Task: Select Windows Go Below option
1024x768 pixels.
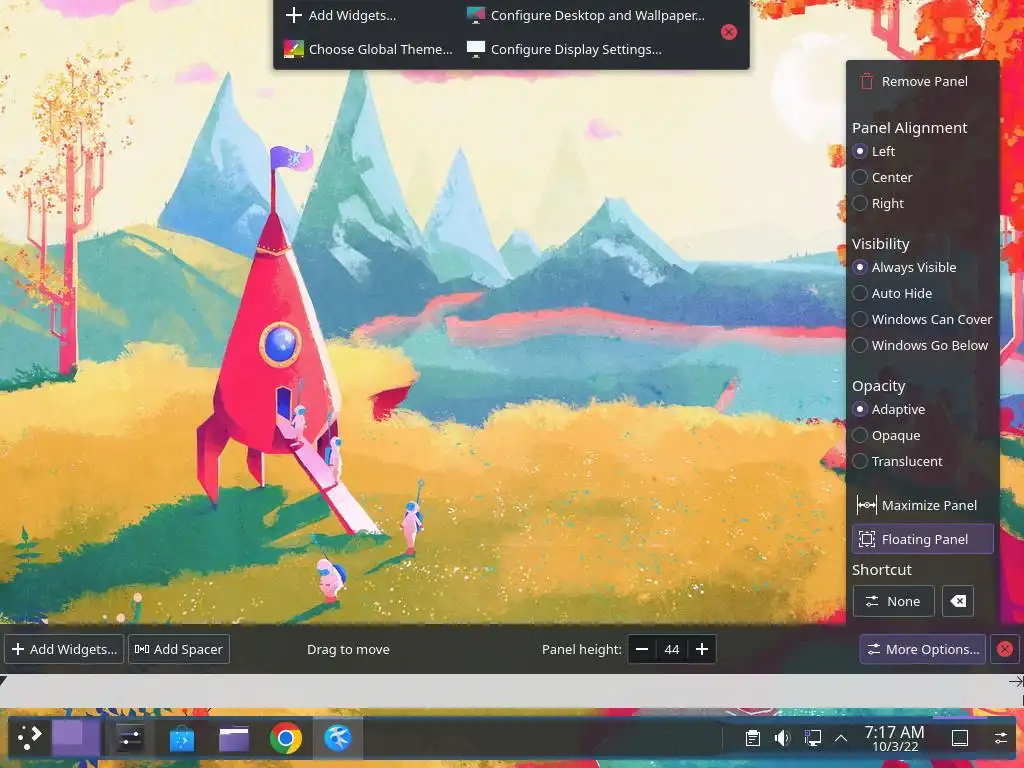Action: pyautogui.click(x=920, y=345)
